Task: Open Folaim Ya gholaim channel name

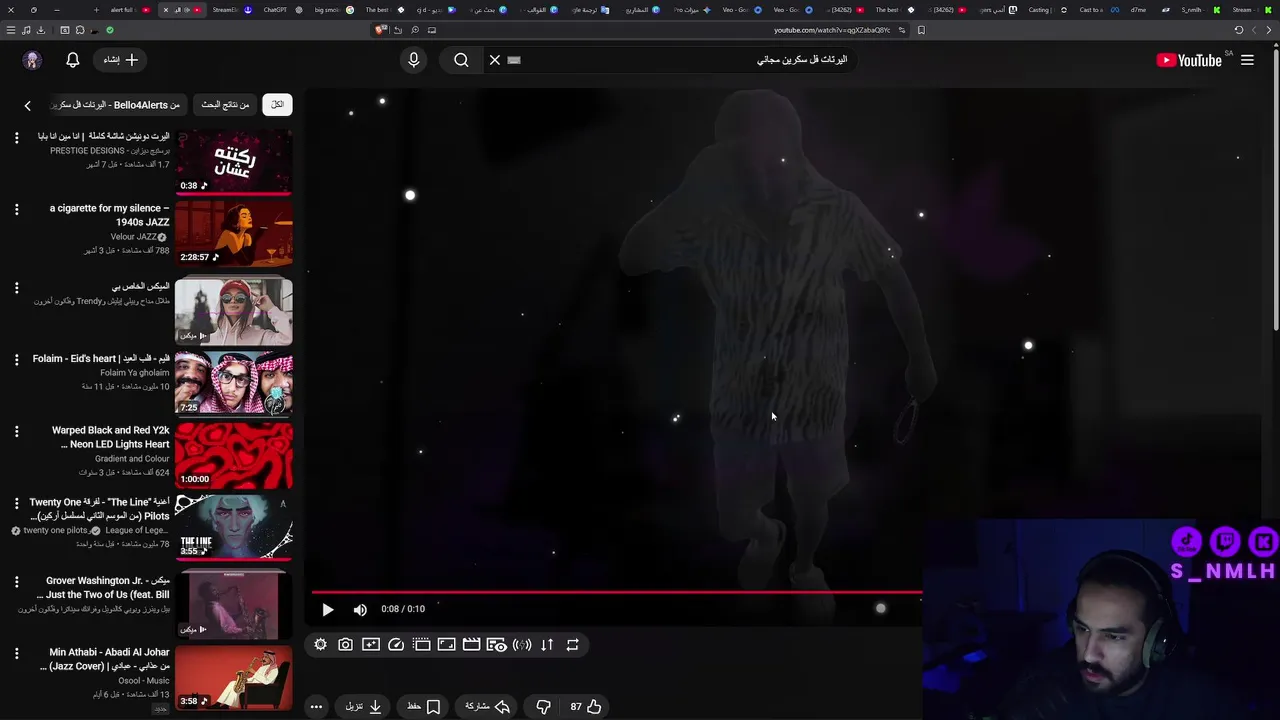Action: [x=135, y=373]
